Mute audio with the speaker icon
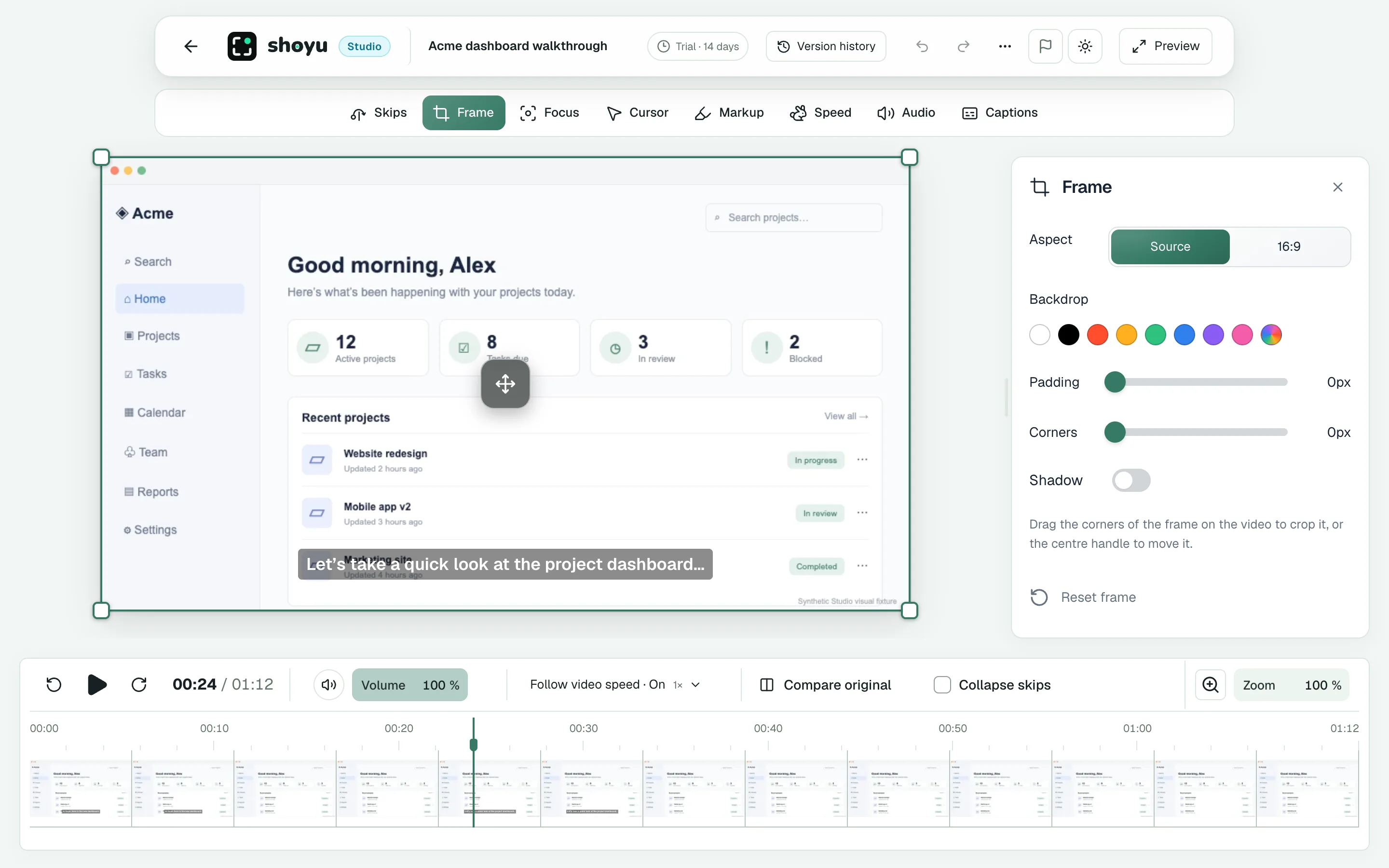The width and height of the screenshot is (1389, 868). pyautogui.click(x=329, y=684)
